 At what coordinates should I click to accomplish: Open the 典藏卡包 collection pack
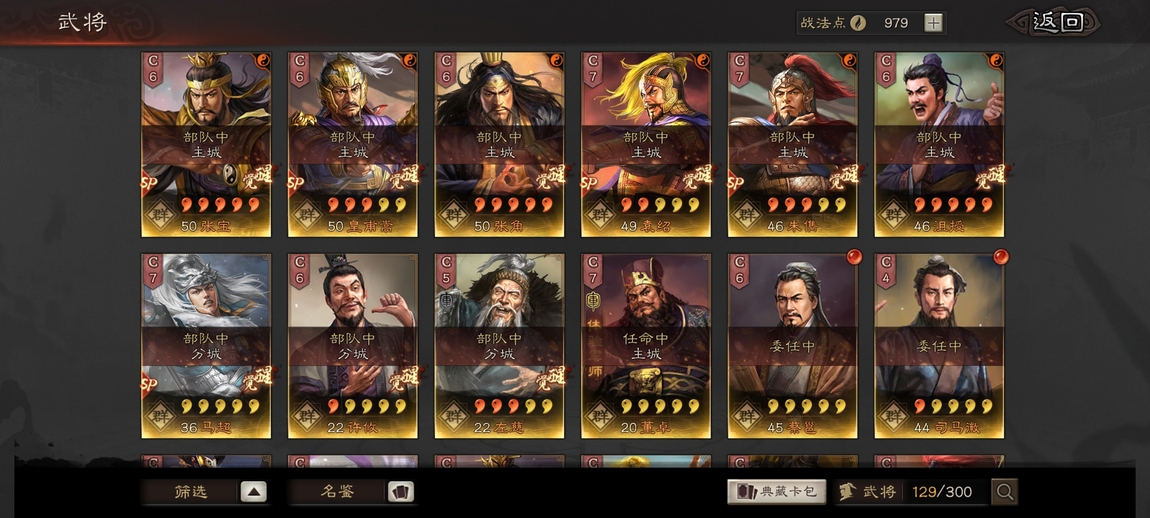777,492
